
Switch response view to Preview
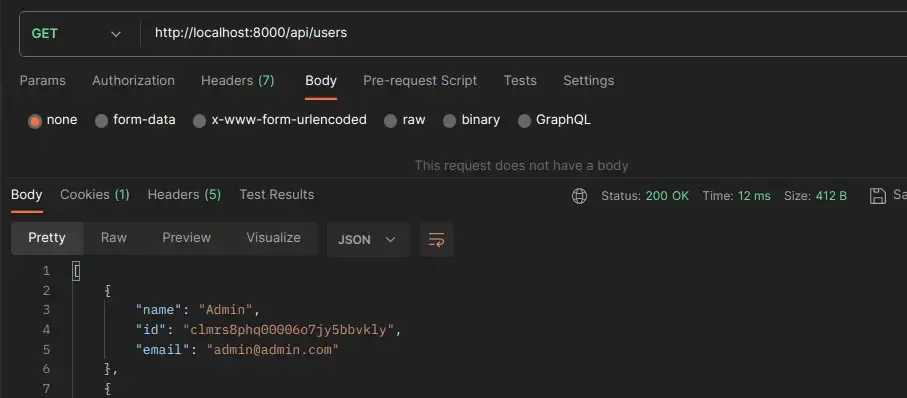[x=186, y=238]
